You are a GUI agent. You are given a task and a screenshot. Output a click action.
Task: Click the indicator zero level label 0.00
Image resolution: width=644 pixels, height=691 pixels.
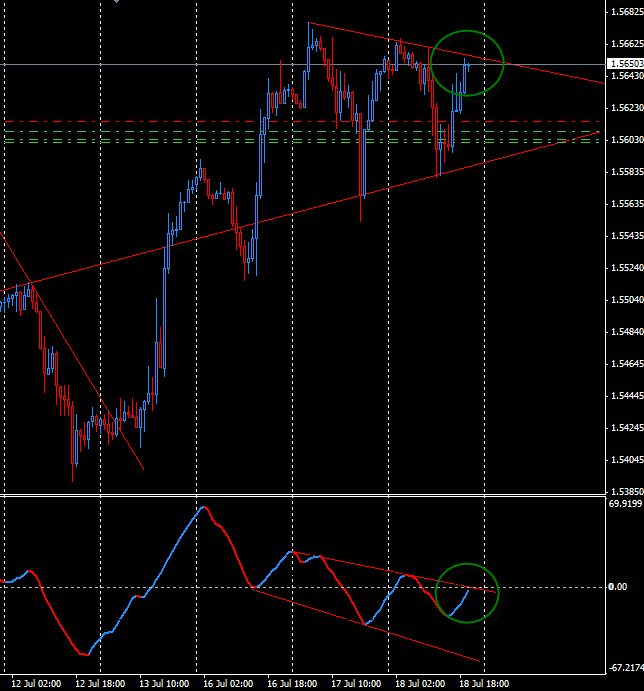(618, 587)
